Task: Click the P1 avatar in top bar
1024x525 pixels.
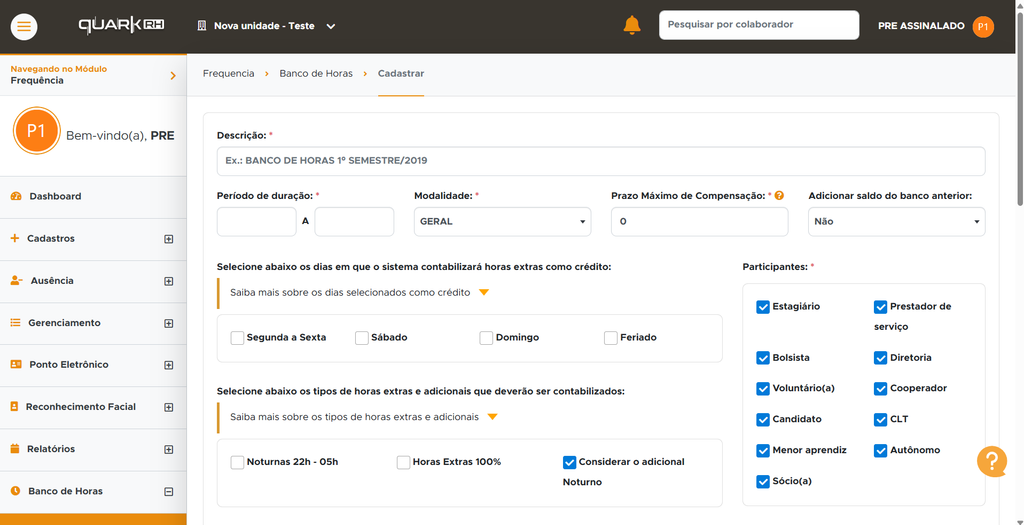Action: click(983, 27)
